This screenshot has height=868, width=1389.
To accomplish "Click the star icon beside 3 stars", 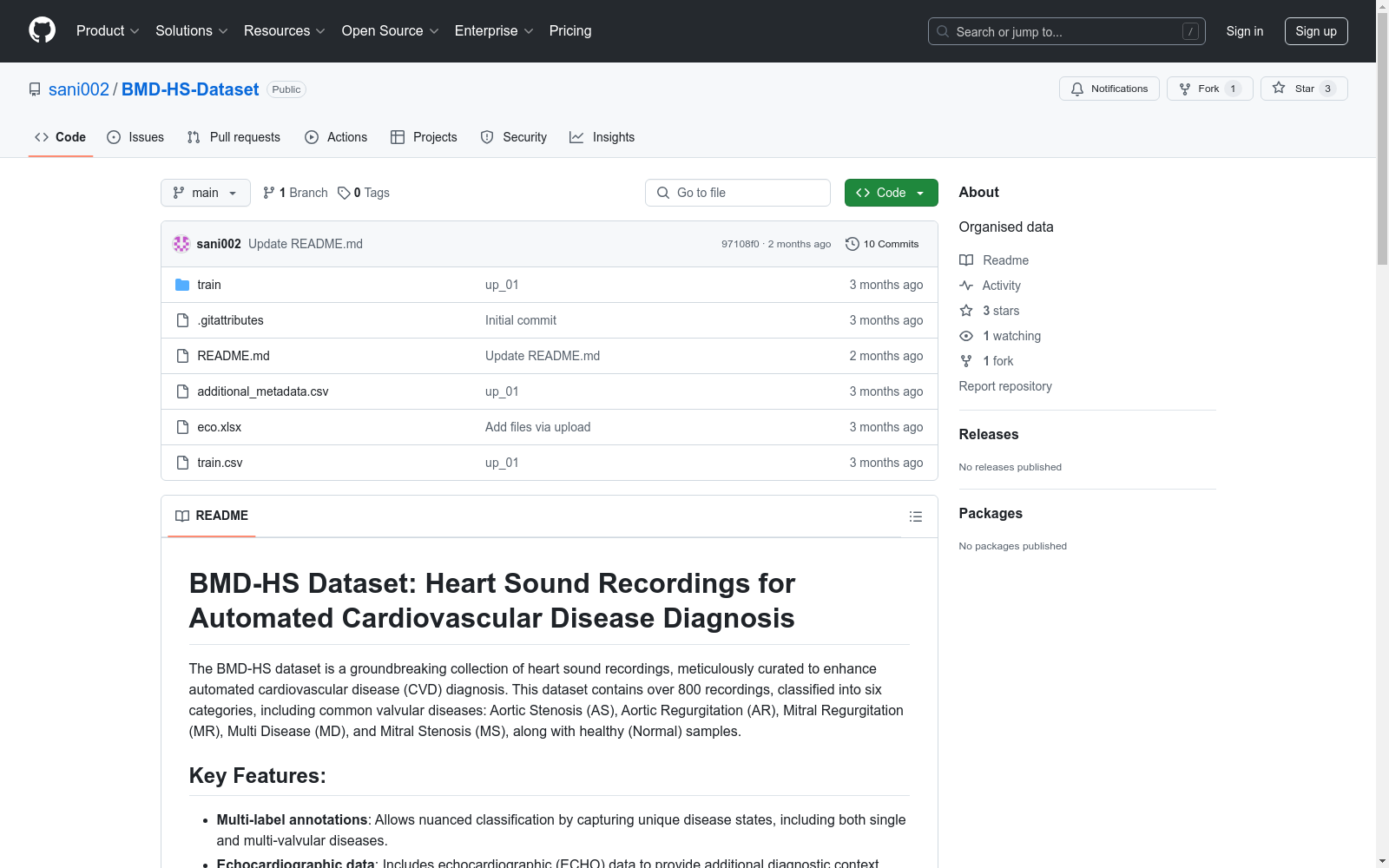I will click(x=966, y=311).
